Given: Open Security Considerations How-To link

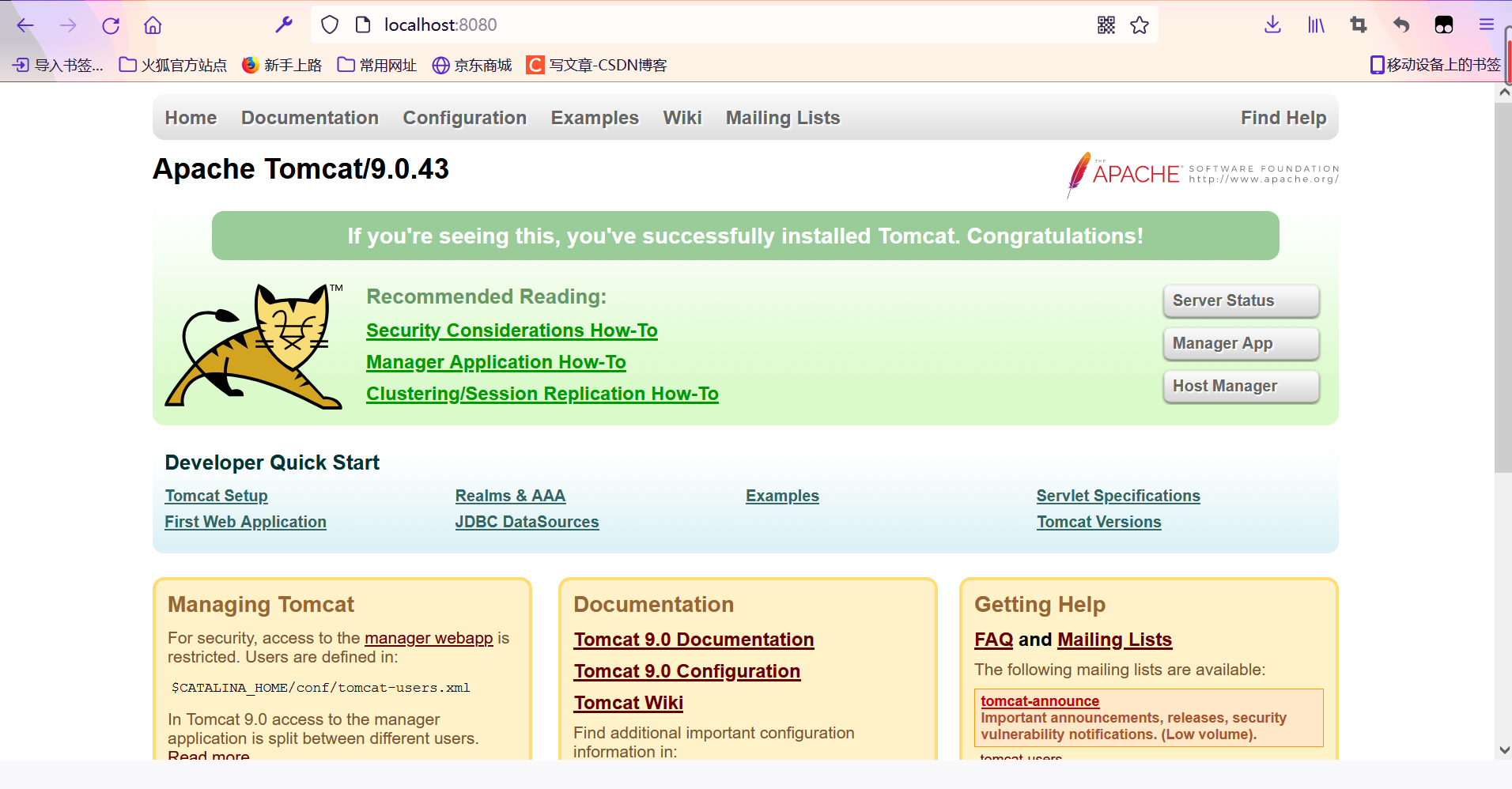Looking at the screenshot, I should tap(512, 330).
